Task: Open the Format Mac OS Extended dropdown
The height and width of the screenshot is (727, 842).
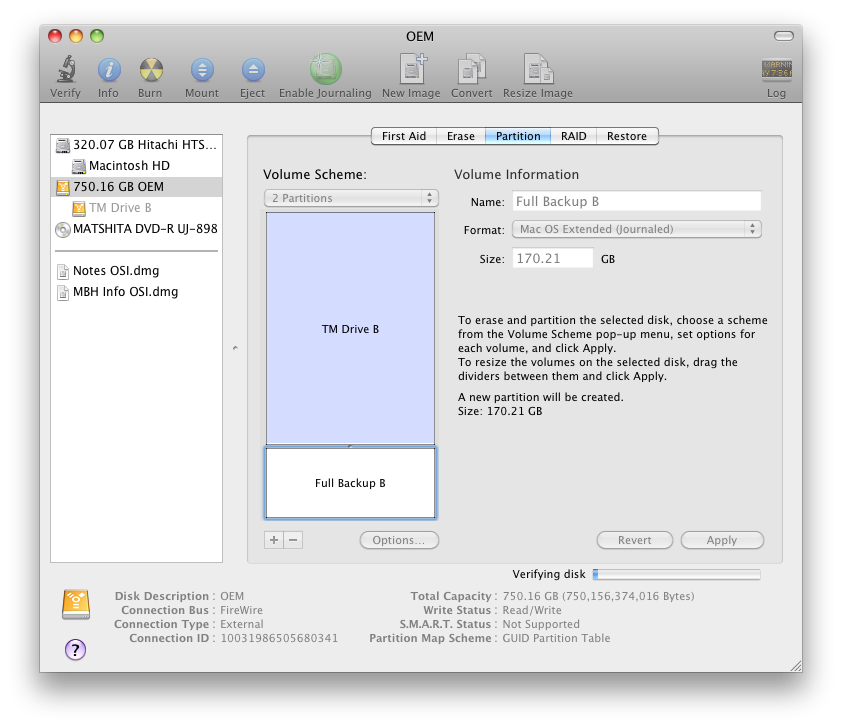Action: 637,229
